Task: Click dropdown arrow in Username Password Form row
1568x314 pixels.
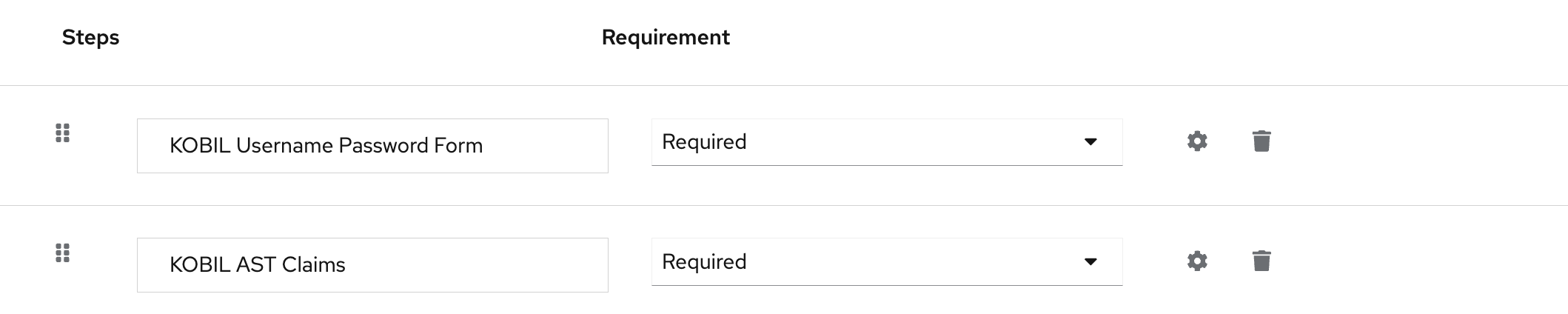Action: [x=1090, y=142]
